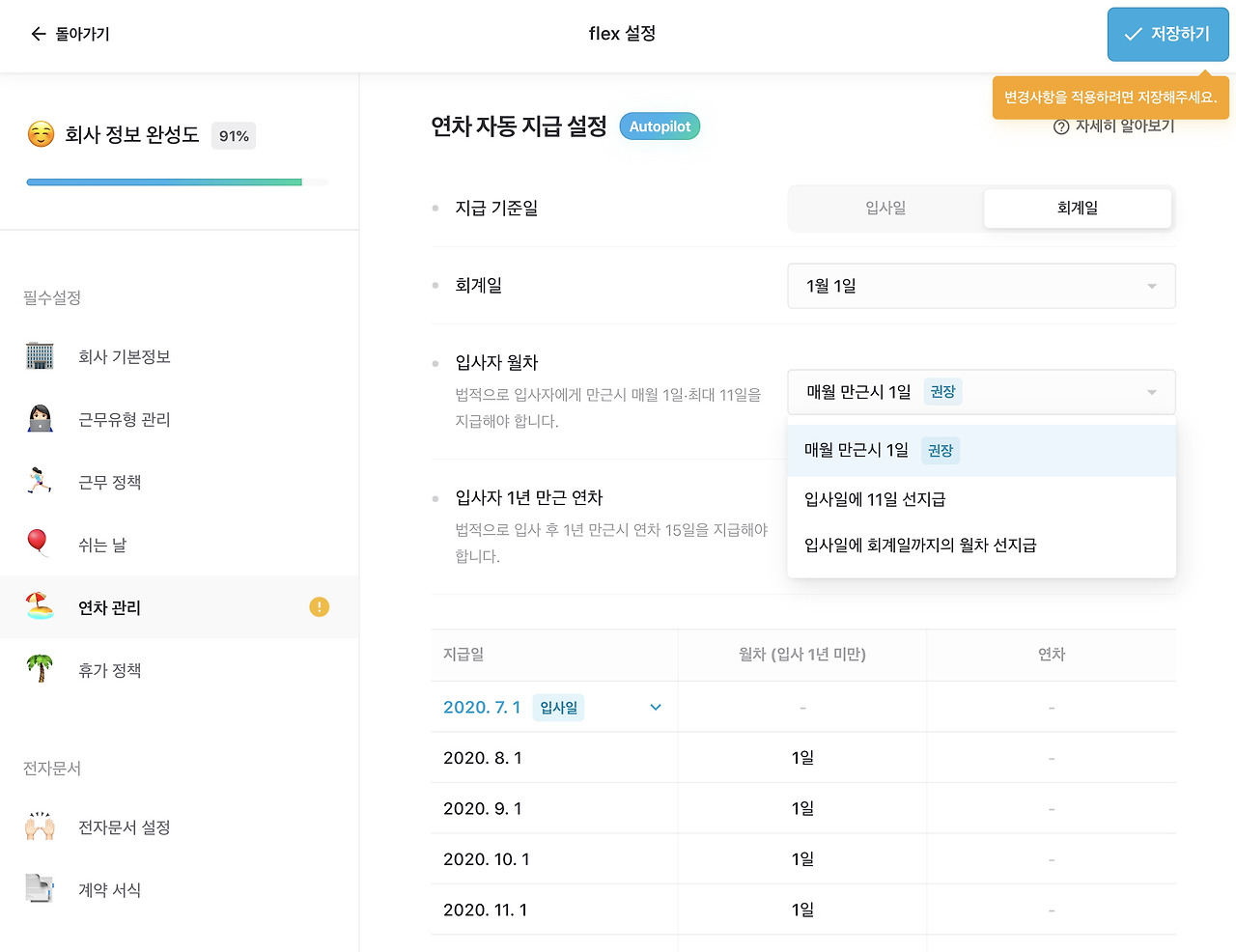Go back using the 돌아가기 link
Screen dimensions: 1236x952
[x=70, y=34]
